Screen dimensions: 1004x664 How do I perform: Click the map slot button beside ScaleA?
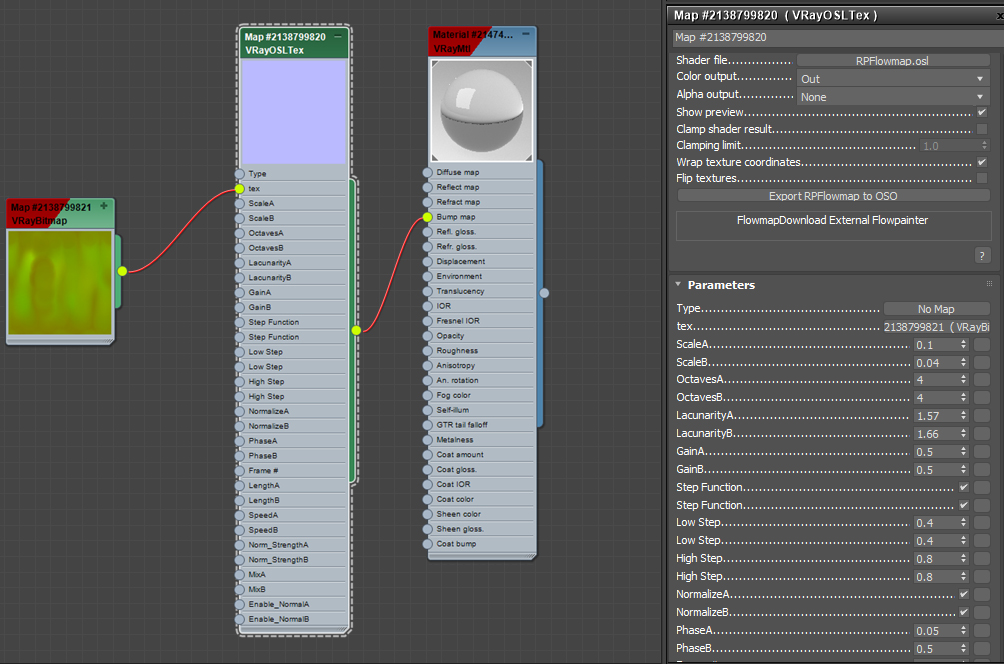click(x=982, y=344)
